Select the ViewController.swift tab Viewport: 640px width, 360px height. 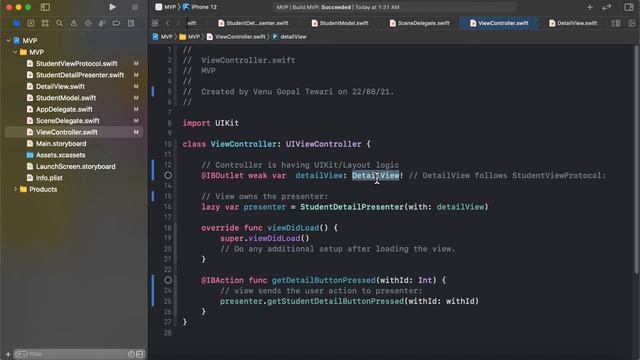point(499,23)
